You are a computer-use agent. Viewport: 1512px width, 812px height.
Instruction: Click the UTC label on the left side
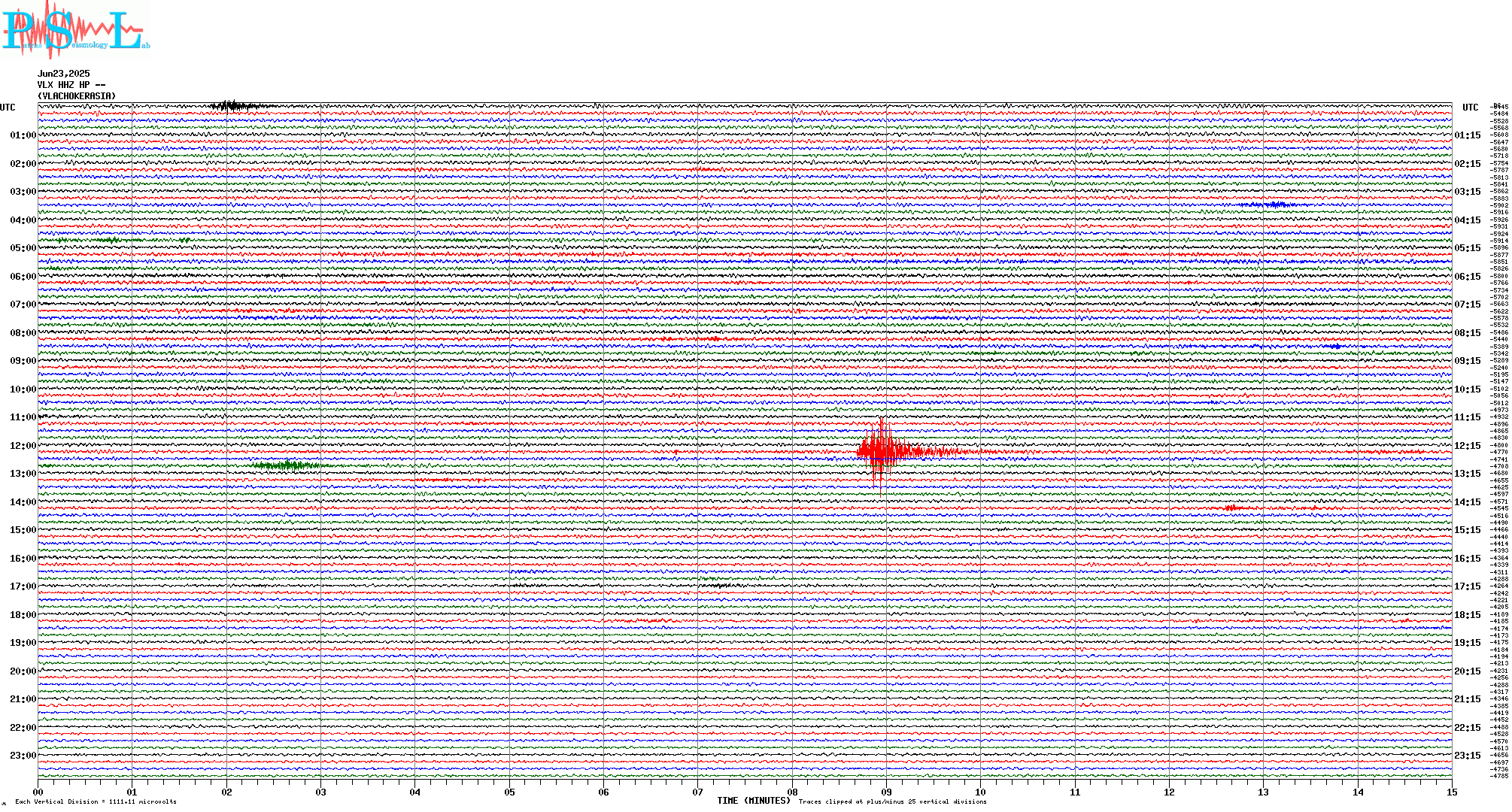8,108
